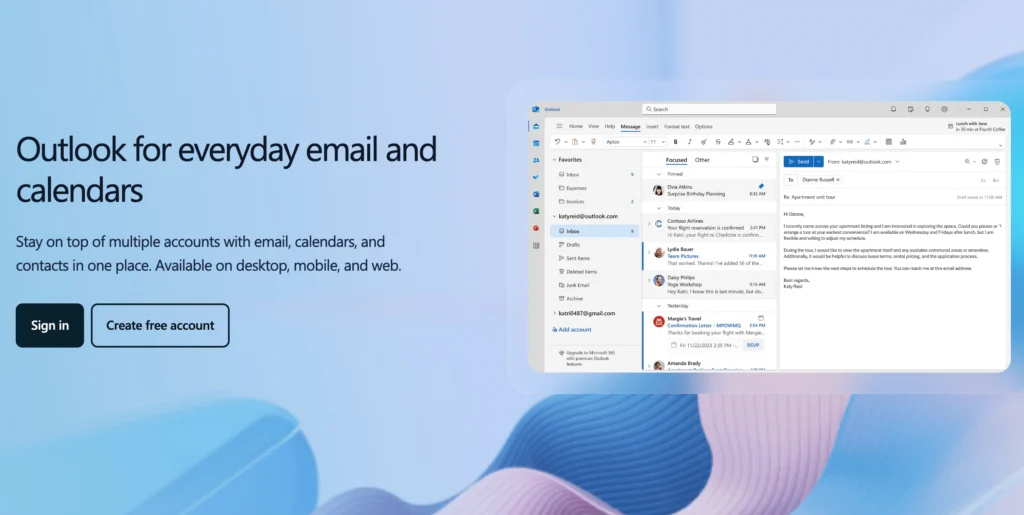Click the Insert table icon in ribbon
This screenshot has width=1024, height=515.
coord(888,142)
